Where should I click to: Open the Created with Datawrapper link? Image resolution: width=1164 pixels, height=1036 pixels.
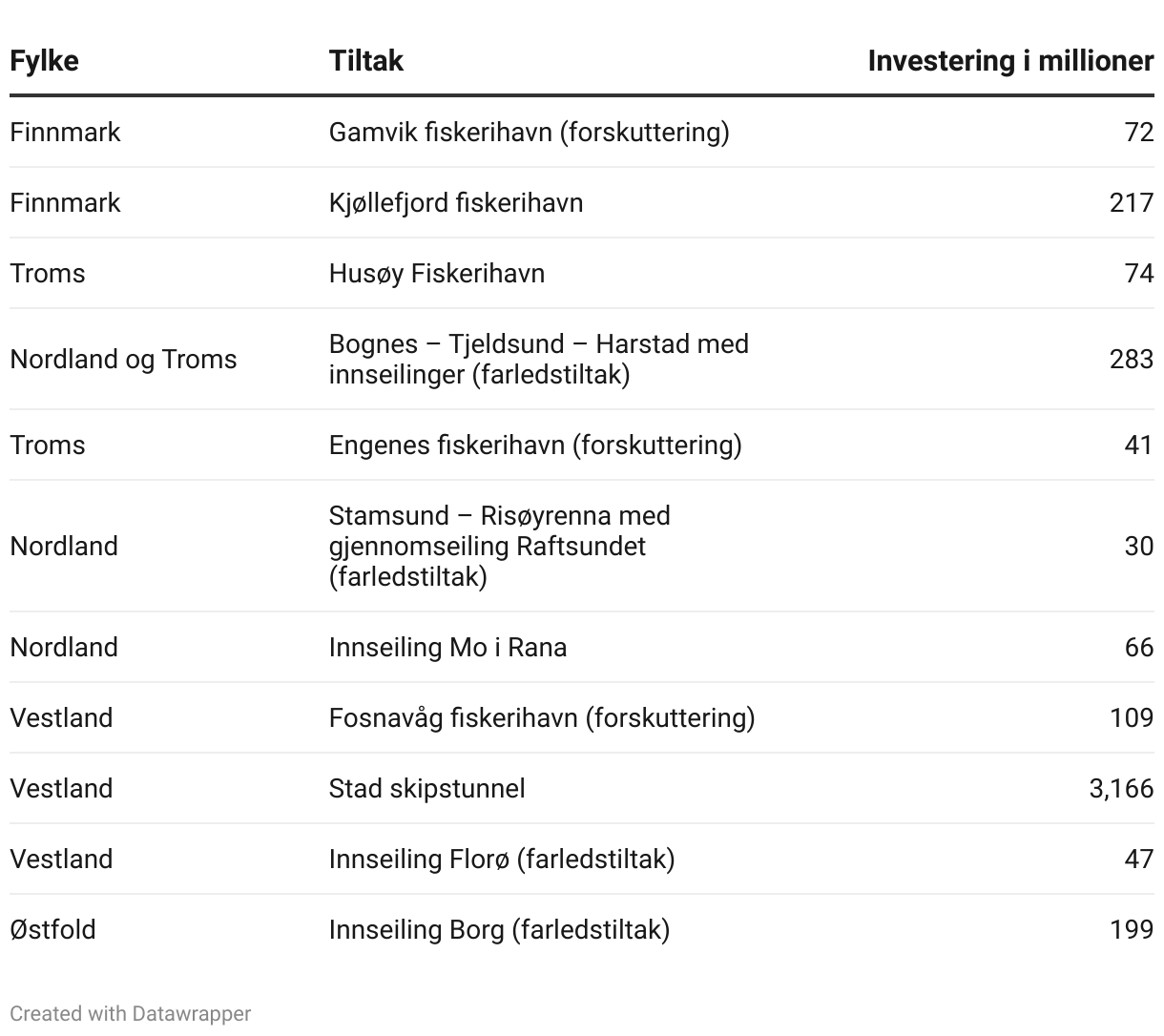[x=131, y=1013]
